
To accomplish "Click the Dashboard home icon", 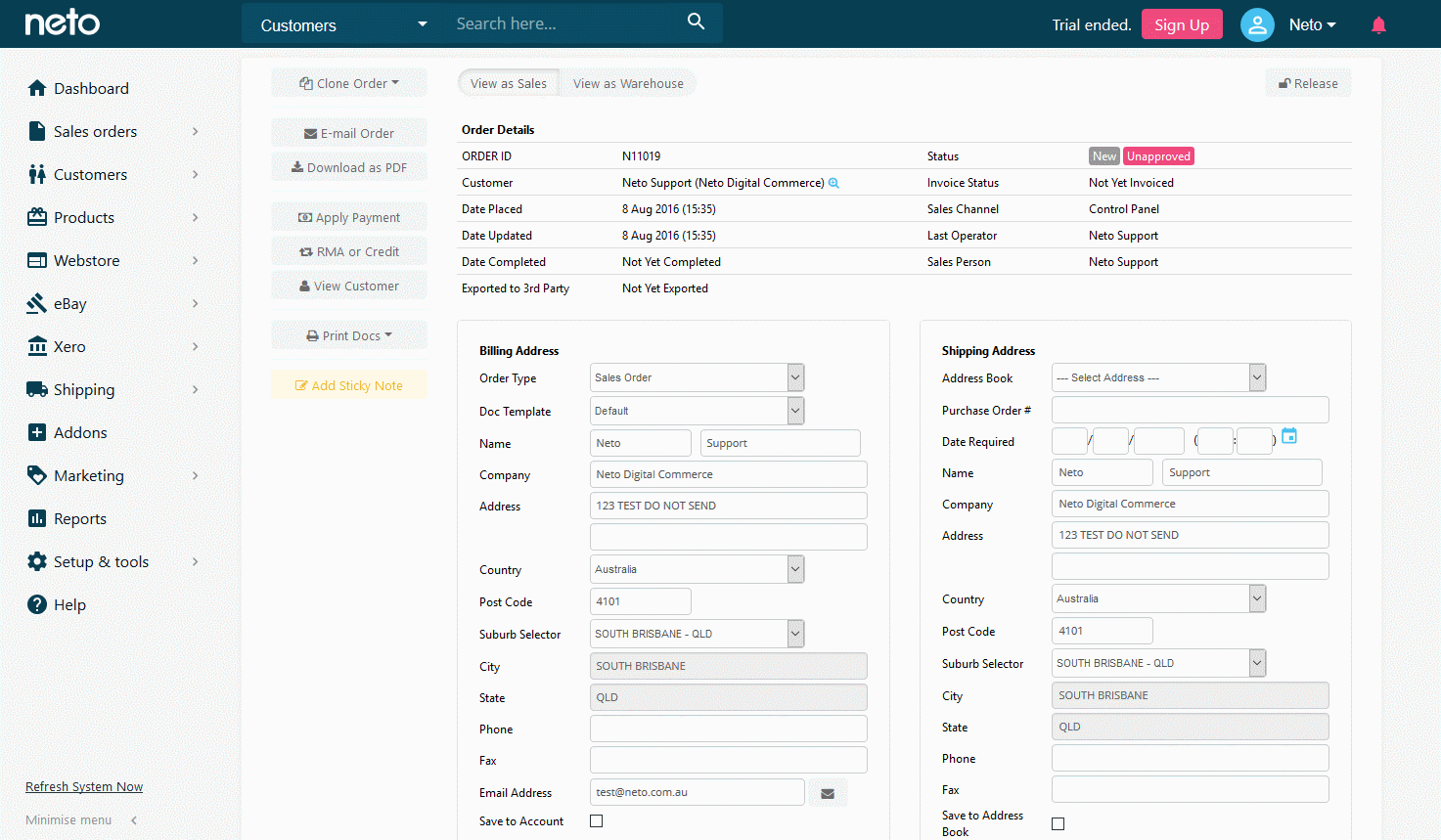I will tap(37, 88).
